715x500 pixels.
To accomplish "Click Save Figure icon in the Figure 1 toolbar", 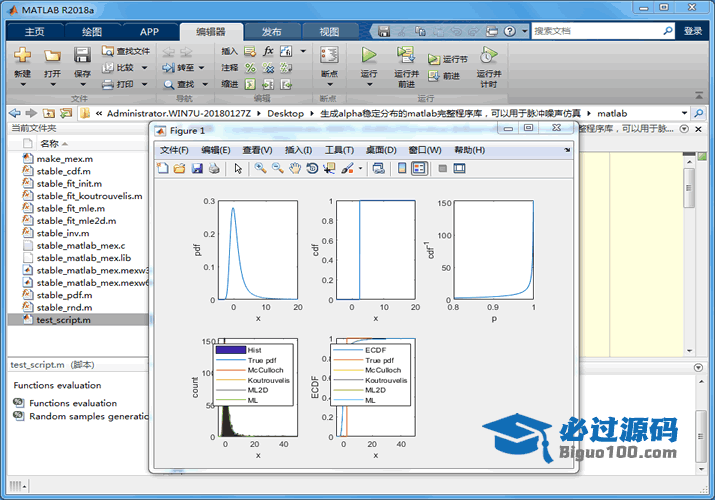I will pyautogui.click(x=197, y=168).
